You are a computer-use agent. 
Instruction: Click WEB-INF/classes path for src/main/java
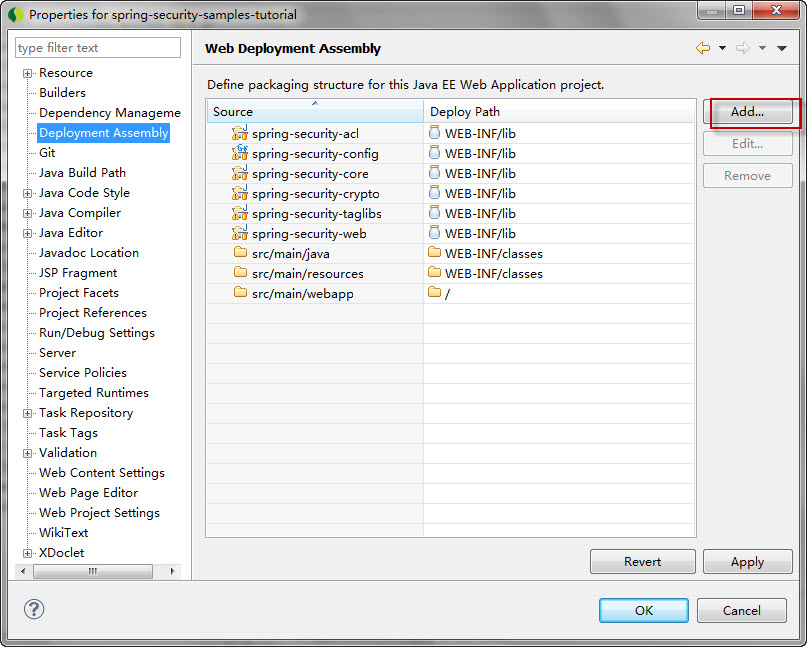[494, 254]
